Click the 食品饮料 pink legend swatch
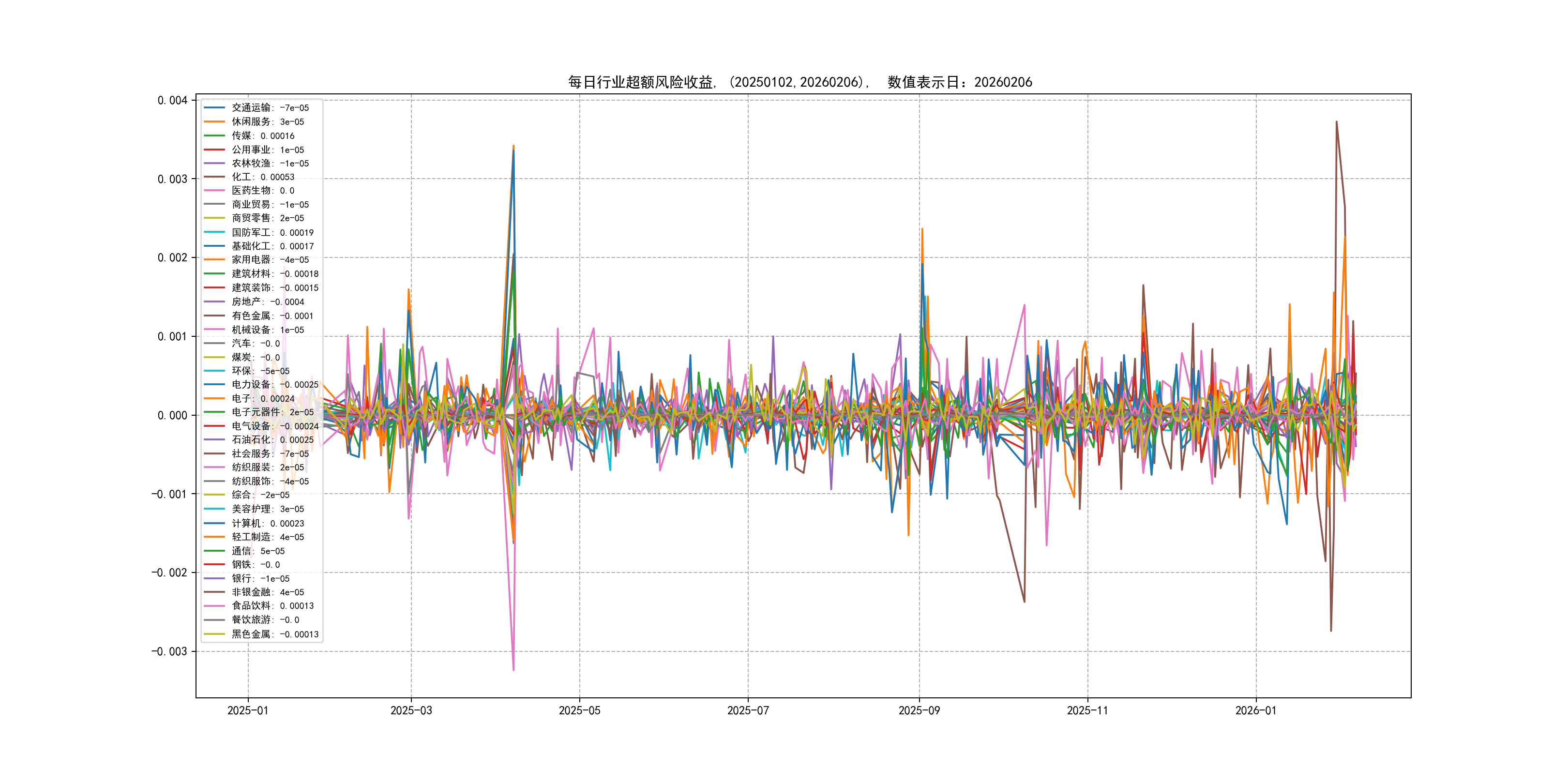This screenshot has height=784, width=1568. (x=214, y=605)
